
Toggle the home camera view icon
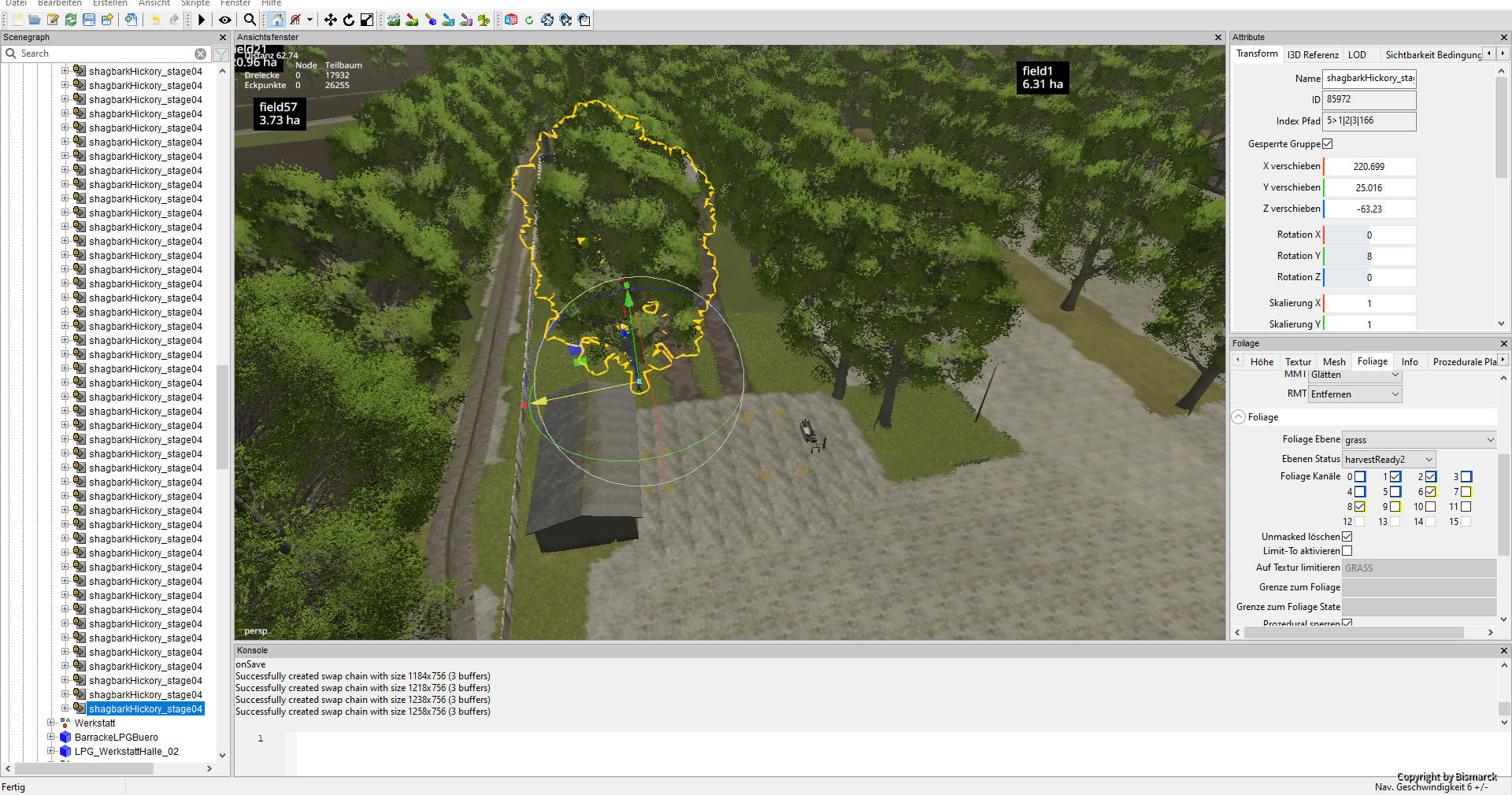click(x=276, y=20)
